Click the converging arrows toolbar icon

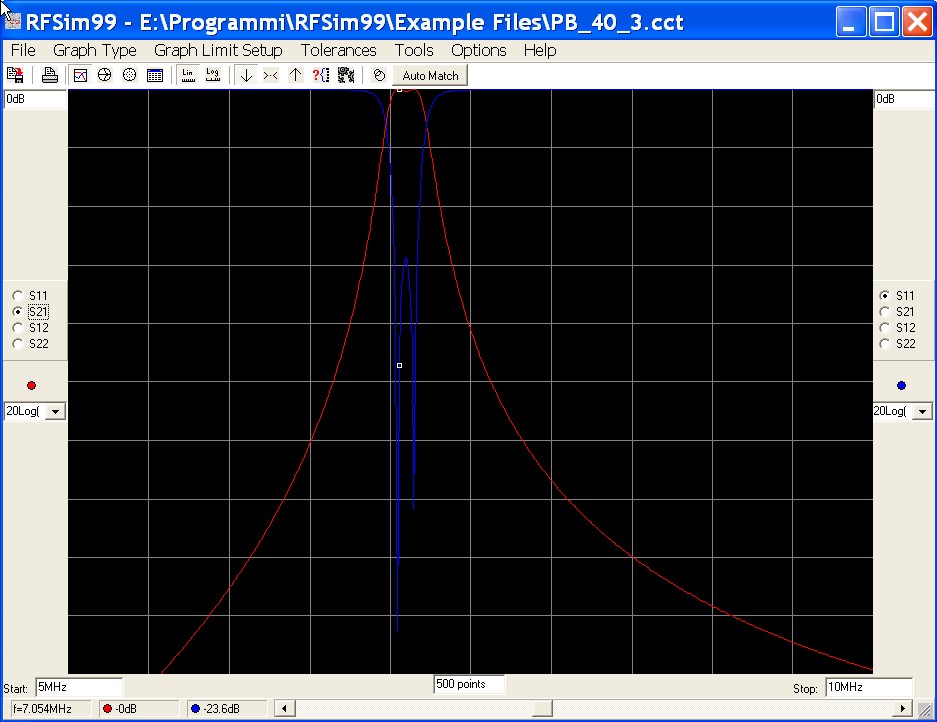(271, 75)
